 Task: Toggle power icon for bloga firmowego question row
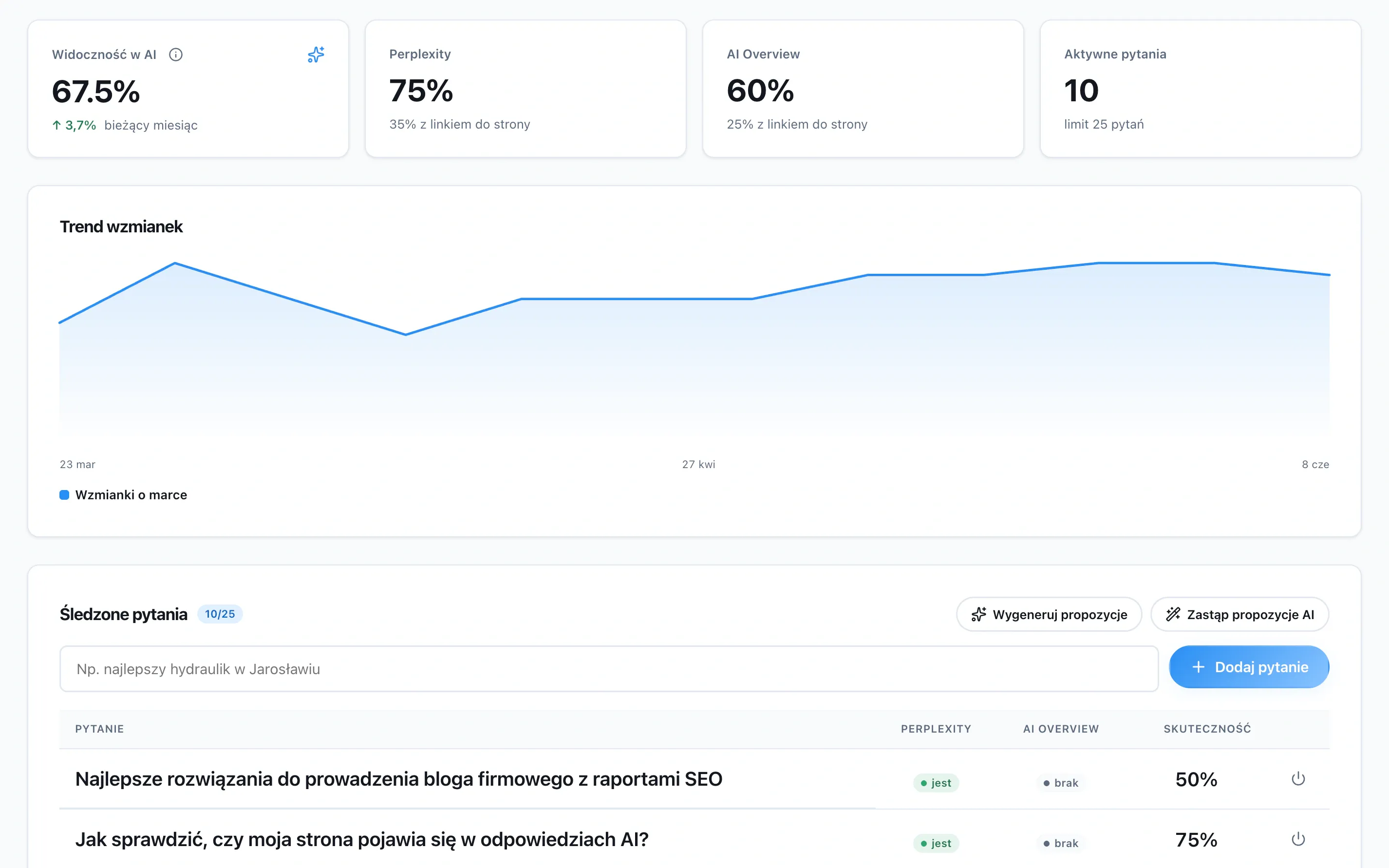pyautogui.click(x=1298, y=779)
